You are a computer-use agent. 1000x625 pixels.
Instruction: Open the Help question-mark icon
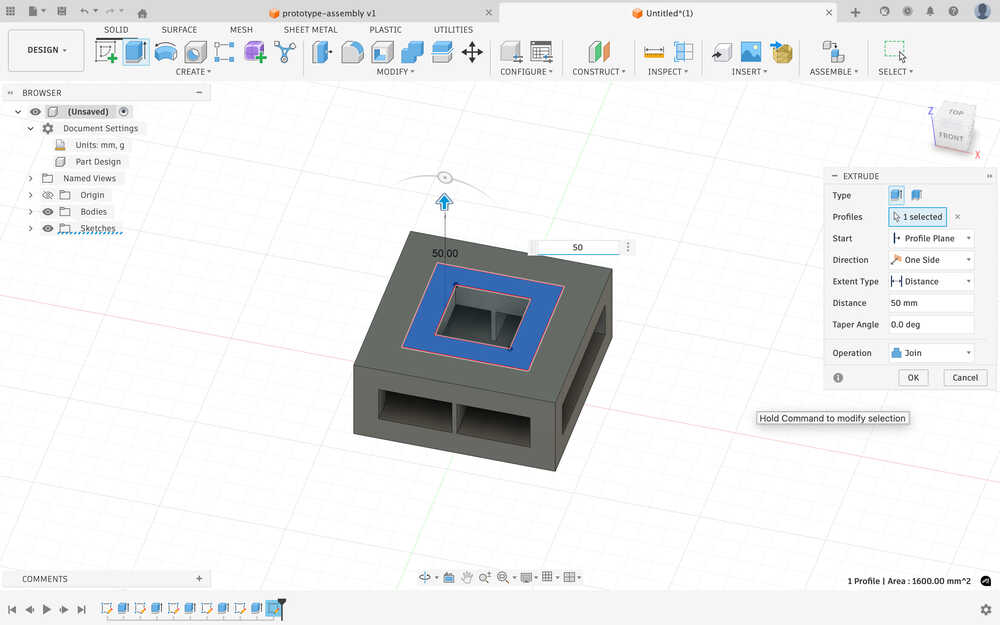953,11
